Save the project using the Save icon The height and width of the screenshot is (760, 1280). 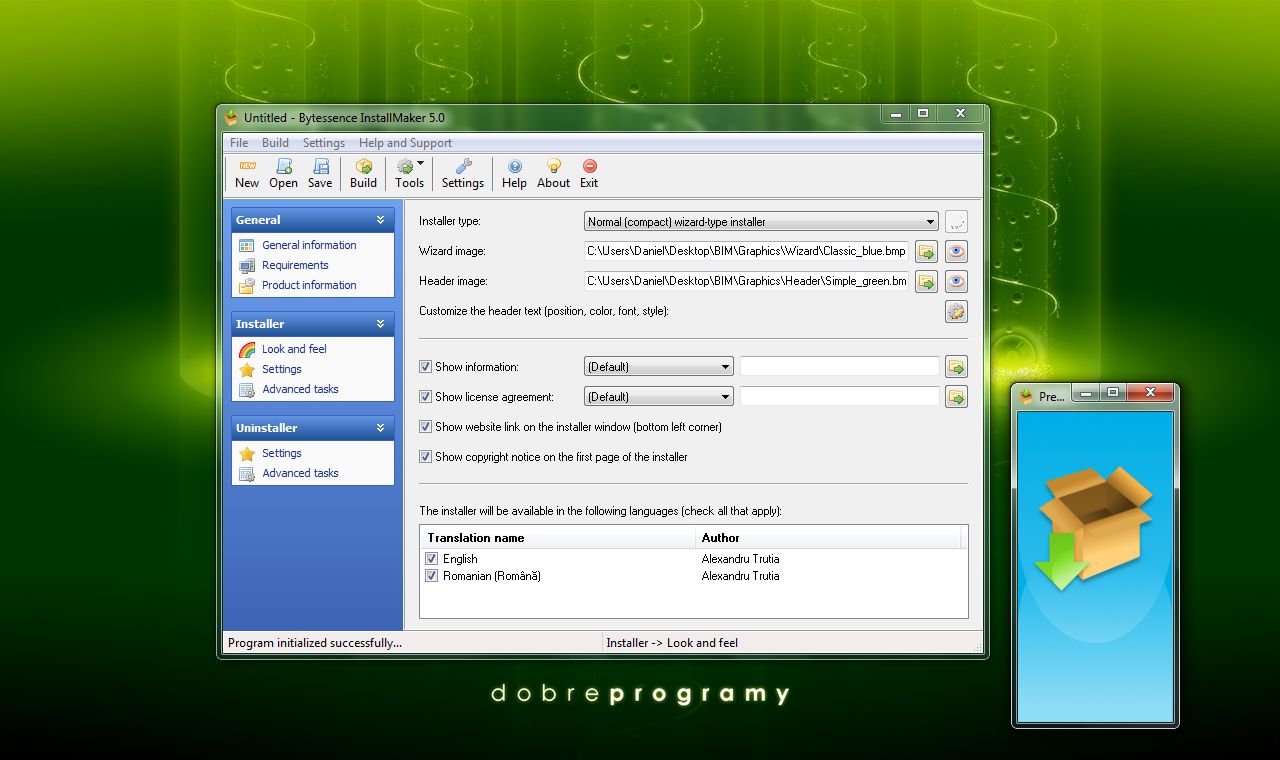coord(320,166)
